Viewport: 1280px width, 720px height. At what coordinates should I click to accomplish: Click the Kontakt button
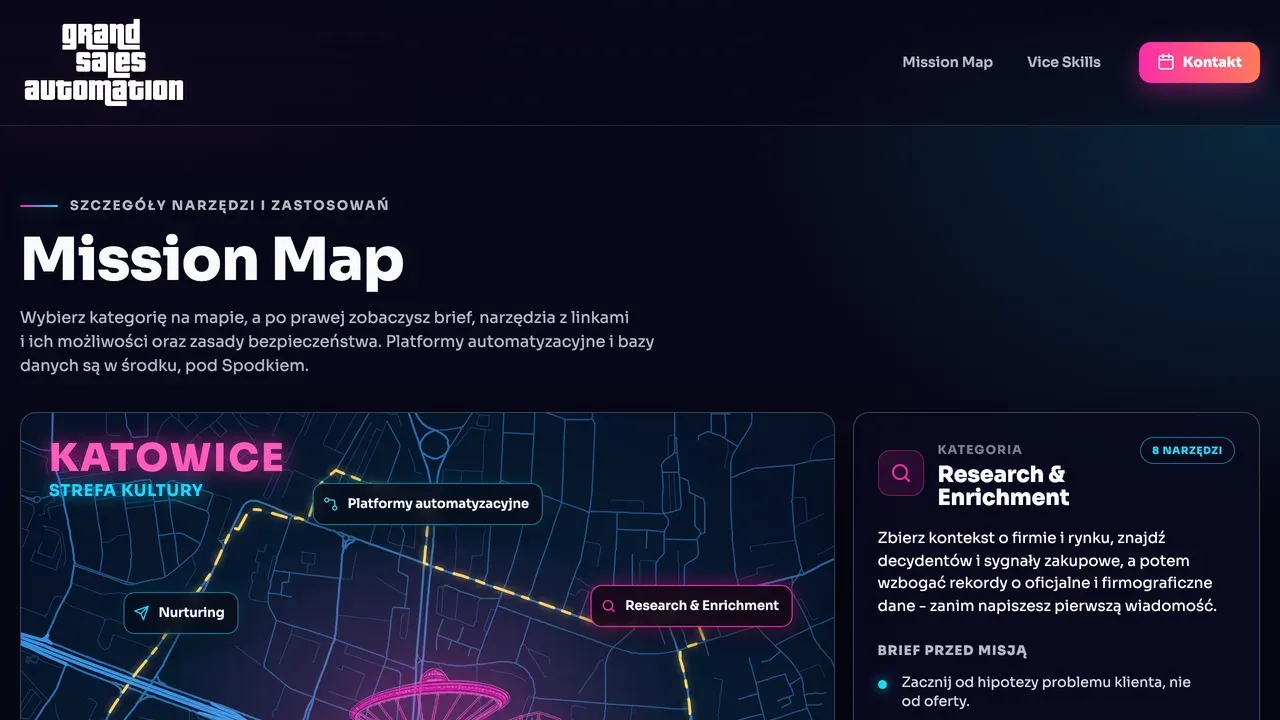pyautogui.click(x=1199, y=62)
